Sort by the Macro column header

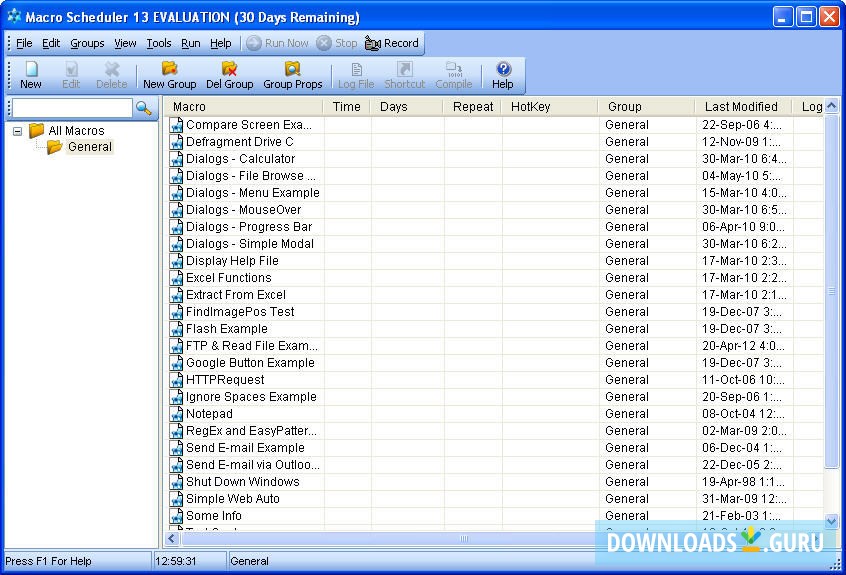pos(243,107)
